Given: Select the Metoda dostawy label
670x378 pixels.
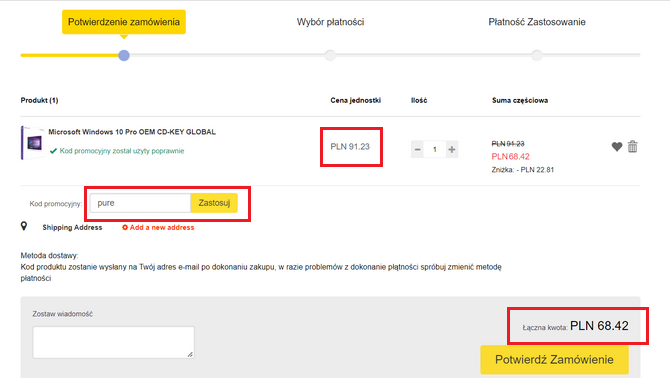Looking at the screenshot, I should pos(50,255).
